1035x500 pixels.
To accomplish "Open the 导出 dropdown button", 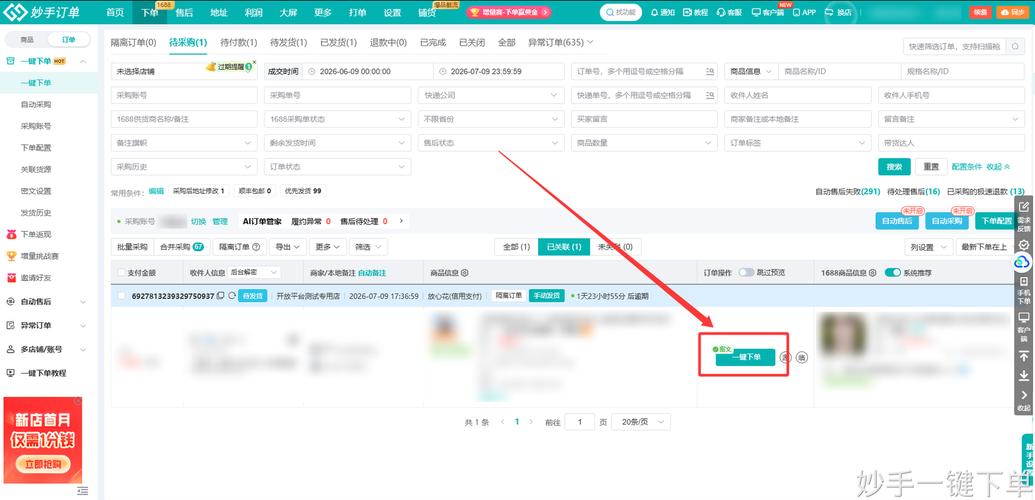I will point(288,247).
